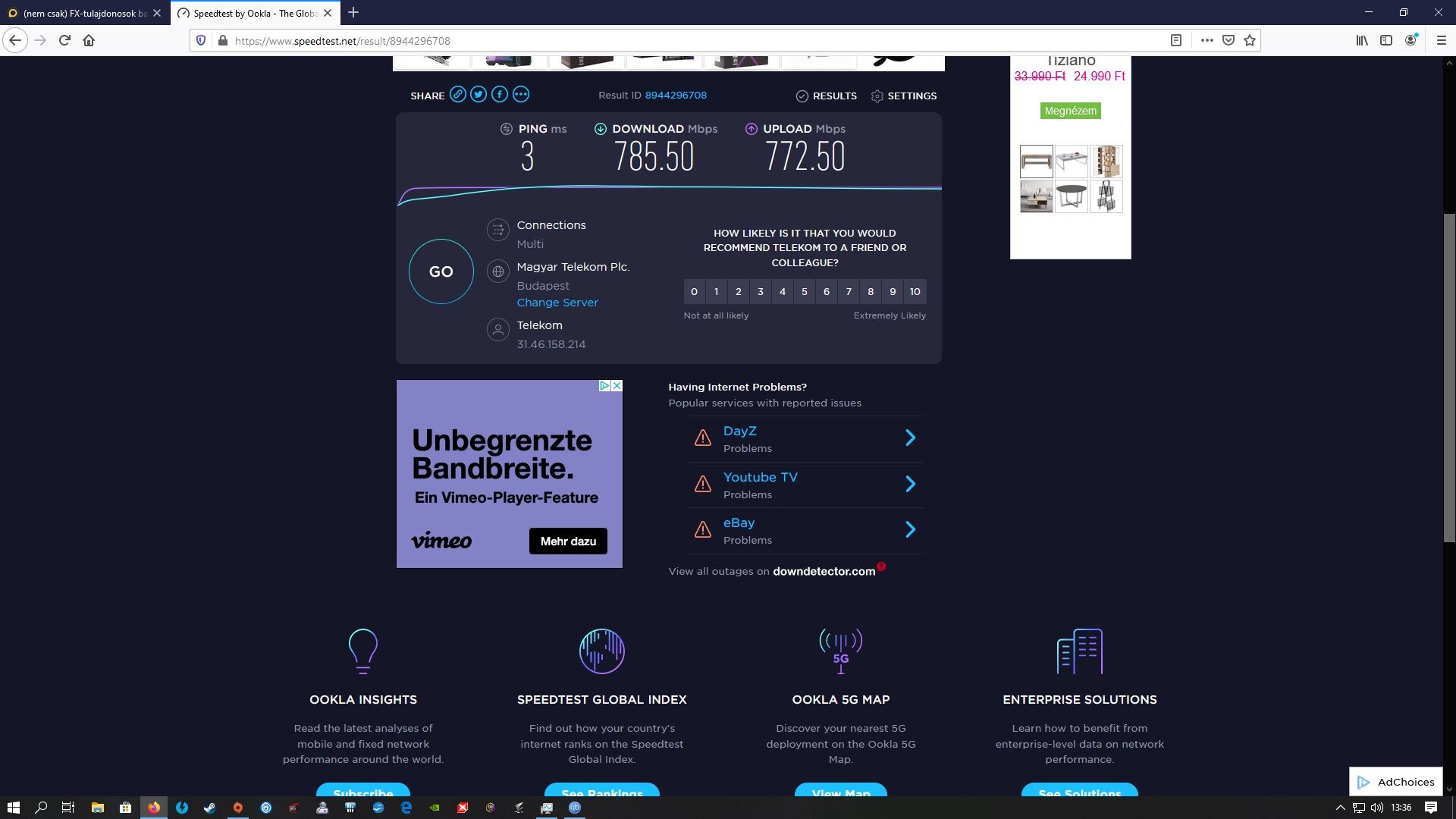1456x819 pixels.
Task: Click Enterprise Solutions building icon
Action: (1080, 651)
